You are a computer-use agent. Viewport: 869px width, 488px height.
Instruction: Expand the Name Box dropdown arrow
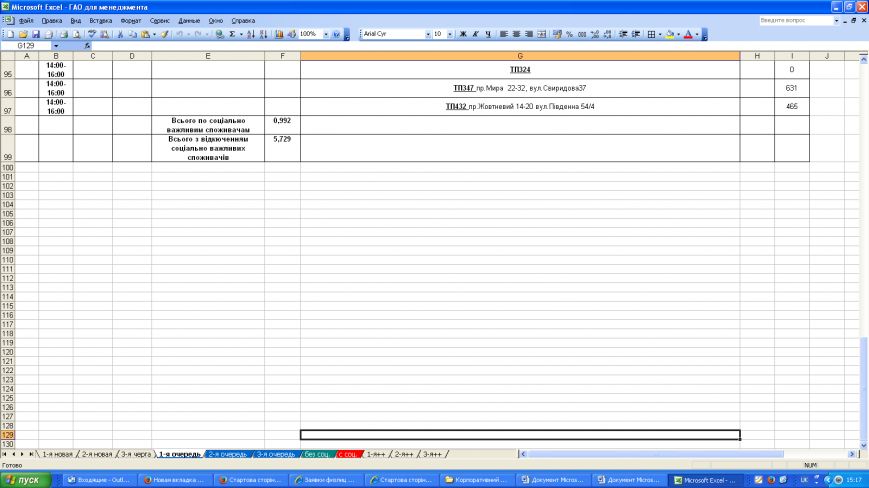tap(56, 46)
